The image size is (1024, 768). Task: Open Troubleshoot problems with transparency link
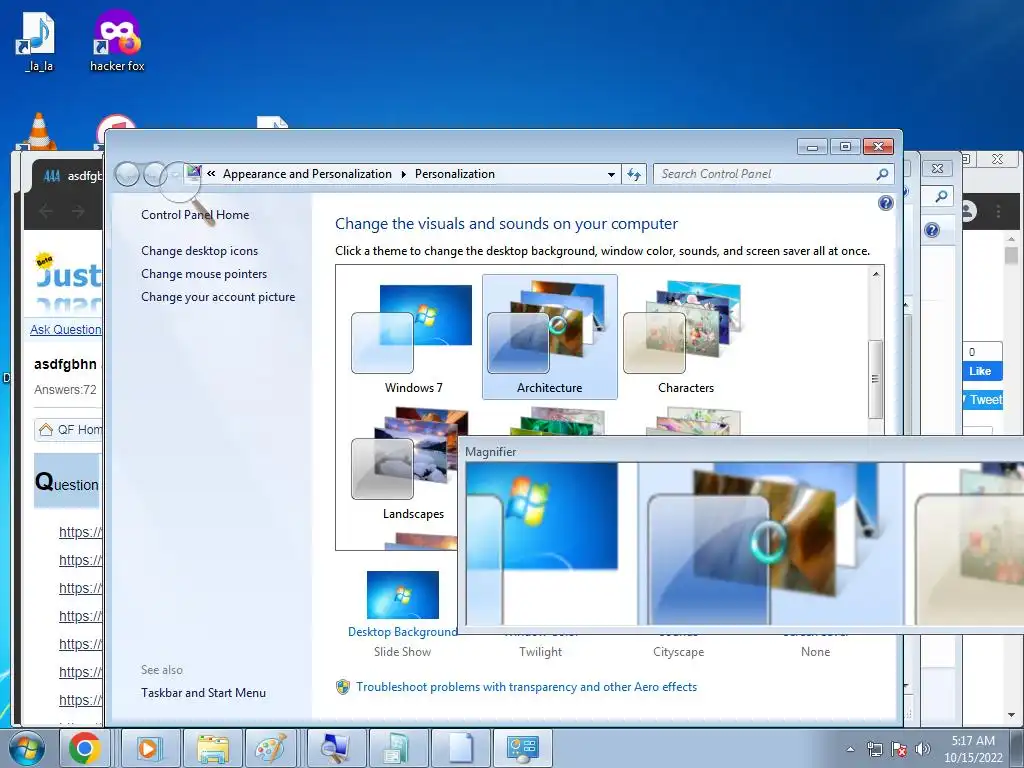tap(526, 687)
